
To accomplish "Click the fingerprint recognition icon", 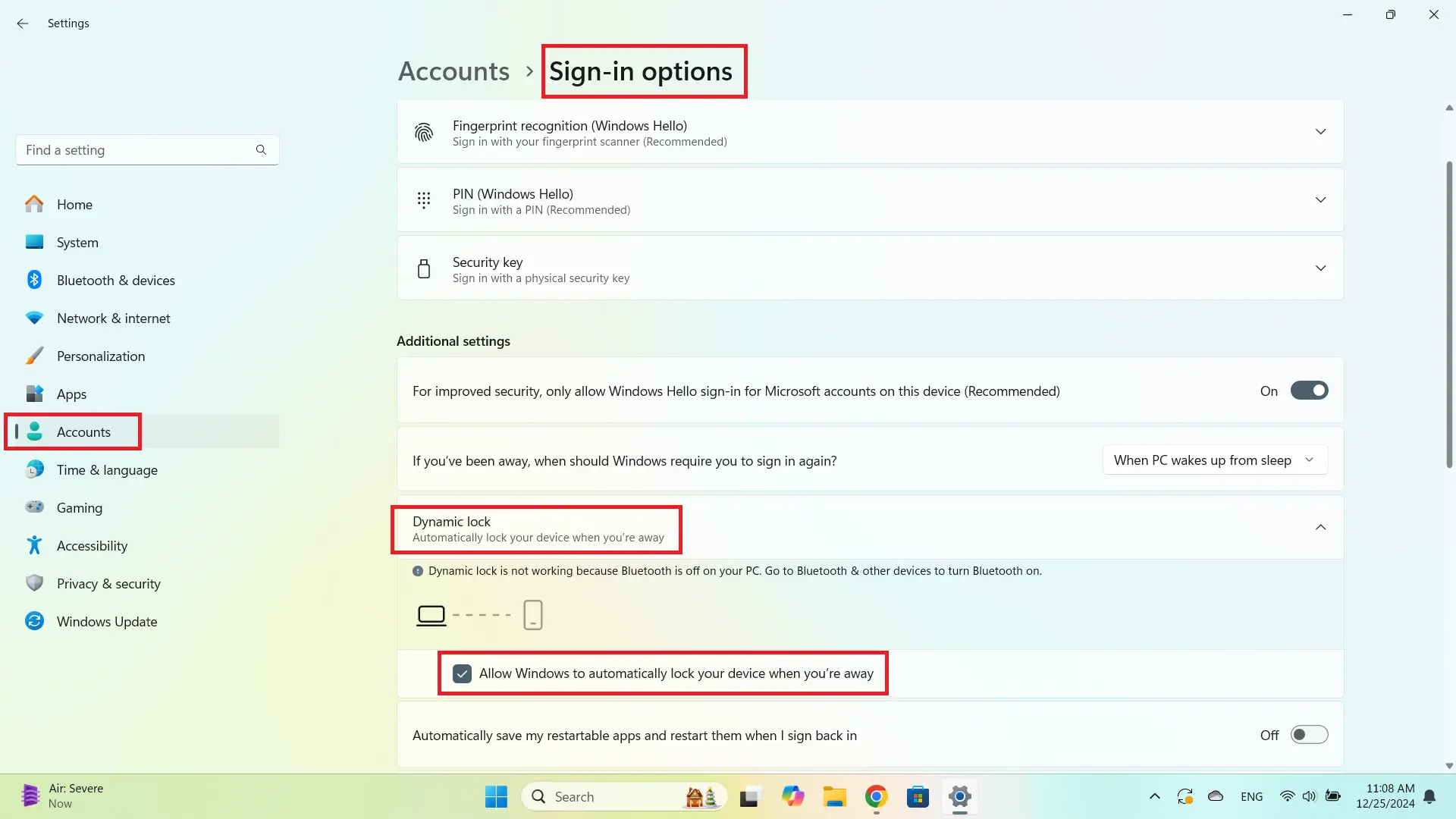I will tap(424, 133).
